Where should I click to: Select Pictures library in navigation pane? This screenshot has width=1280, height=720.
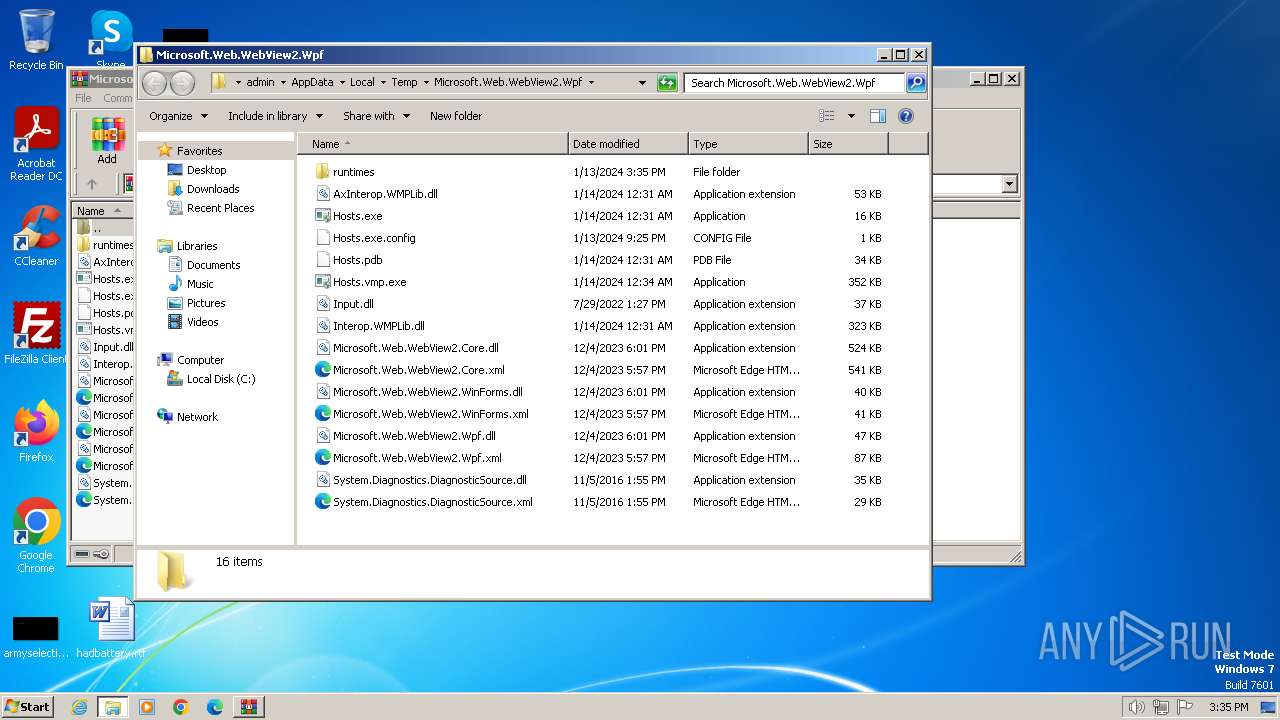point(206,303)
